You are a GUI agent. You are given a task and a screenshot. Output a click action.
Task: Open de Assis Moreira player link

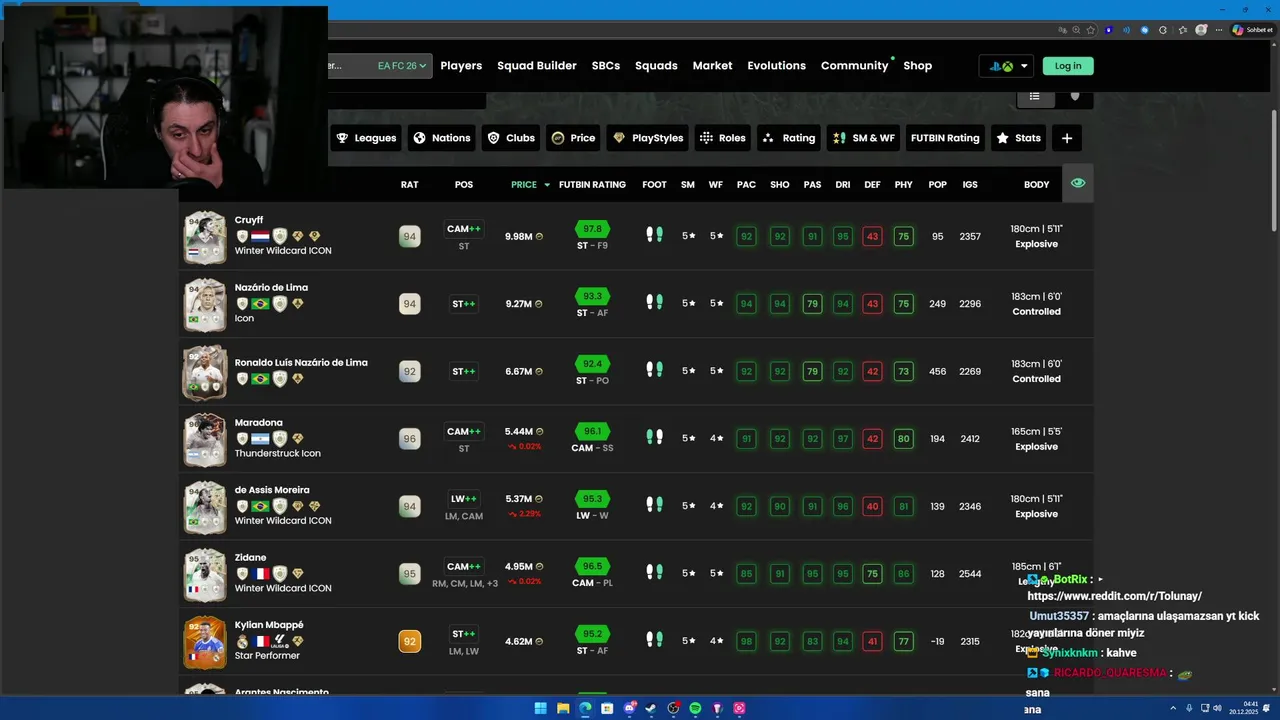272,490
